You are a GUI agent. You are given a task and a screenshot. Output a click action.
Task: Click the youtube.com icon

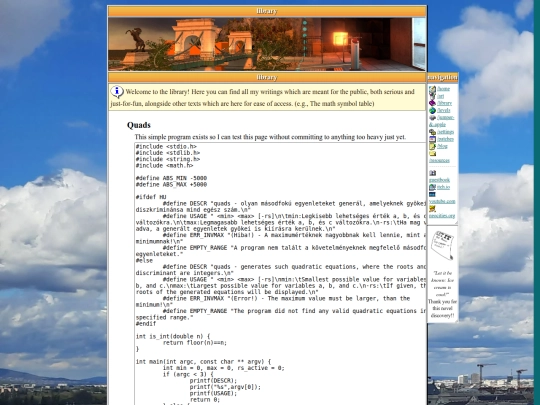click(x=432, y=194)
